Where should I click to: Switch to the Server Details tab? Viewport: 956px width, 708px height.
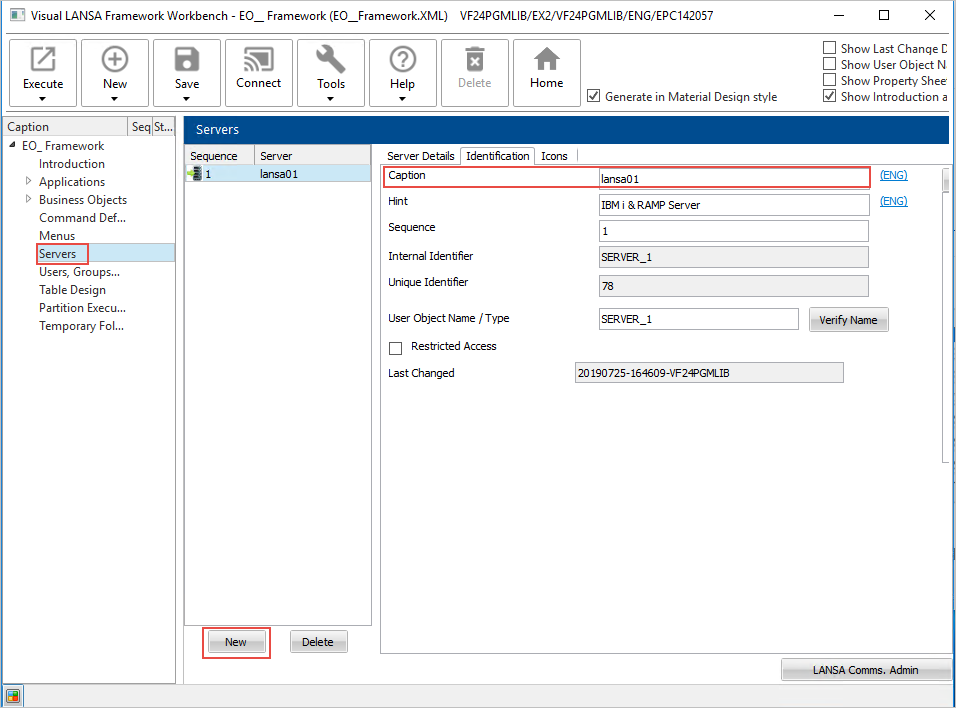coord(420,156)
